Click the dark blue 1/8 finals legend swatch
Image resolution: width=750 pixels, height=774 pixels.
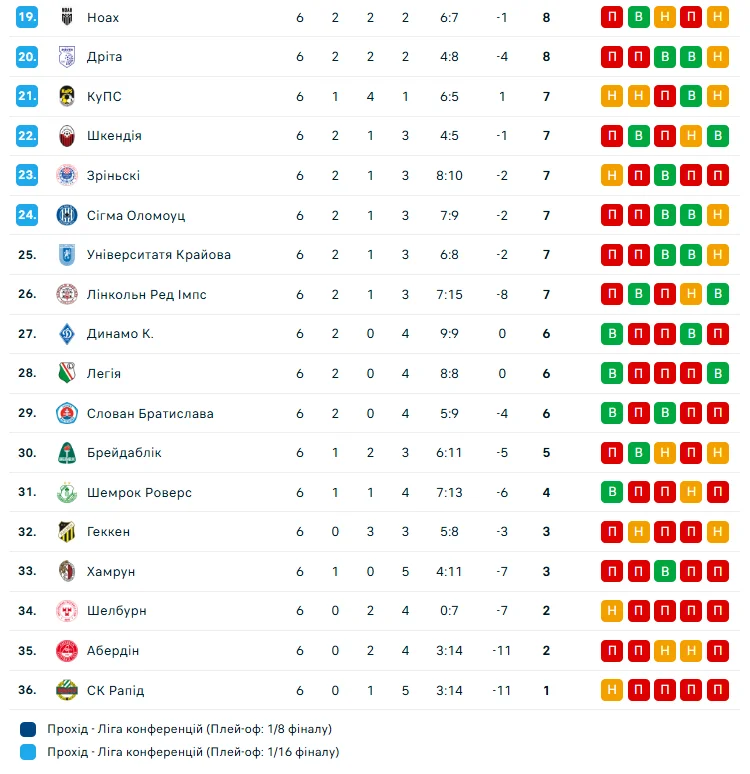(28, 729)
